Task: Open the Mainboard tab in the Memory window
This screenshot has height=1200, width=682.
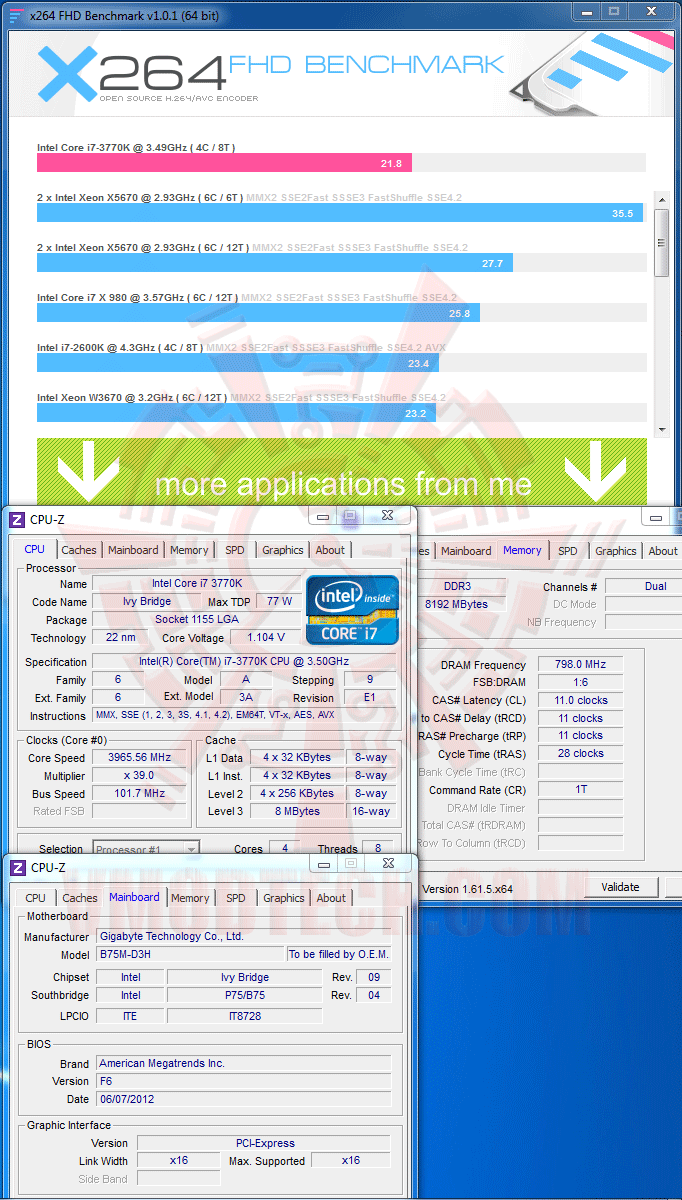Action: click(x=465, y=551)
